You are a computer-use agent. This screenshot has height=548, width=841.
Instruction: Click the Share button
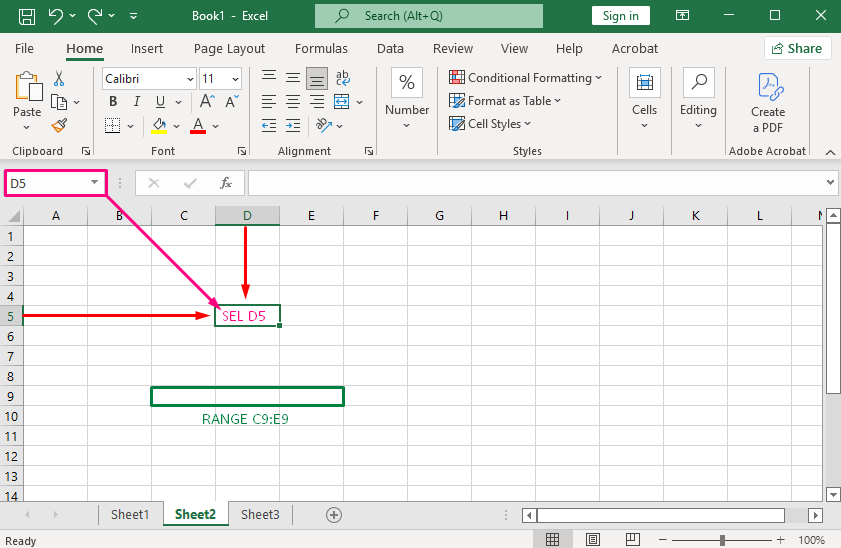pos(797,48)
